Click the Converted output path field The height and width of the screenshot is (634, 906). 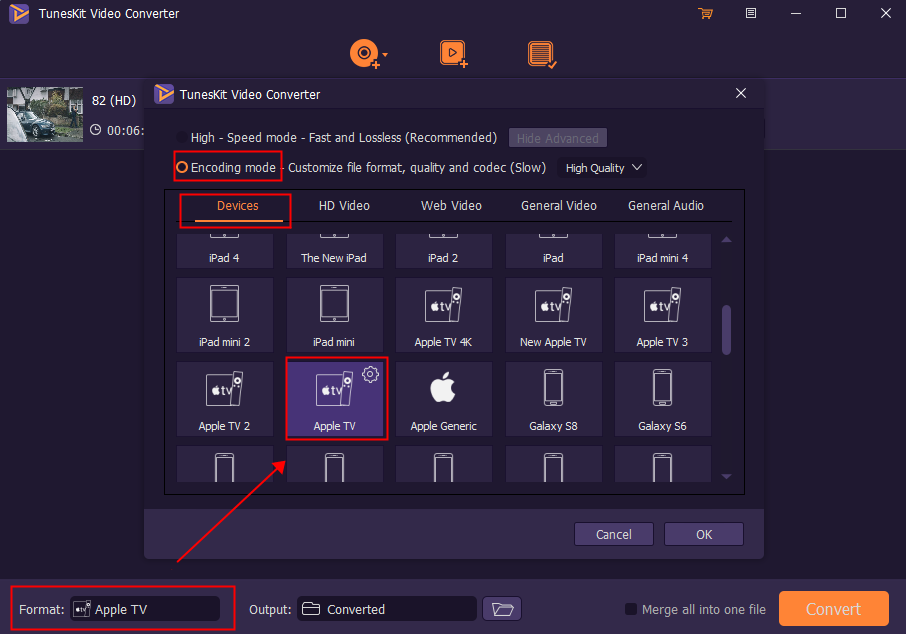[387, 609]
